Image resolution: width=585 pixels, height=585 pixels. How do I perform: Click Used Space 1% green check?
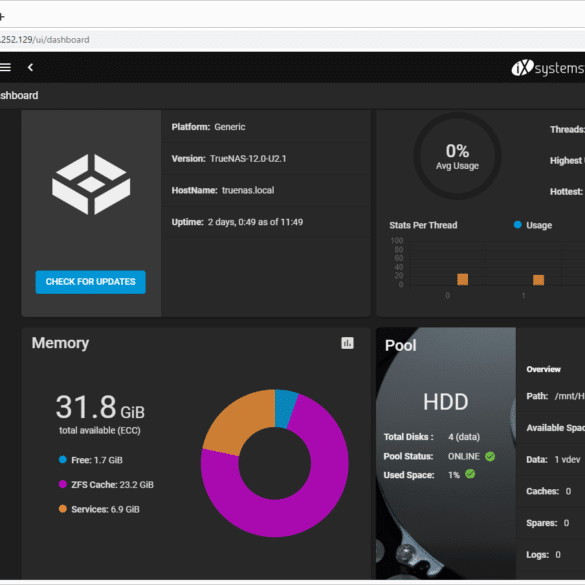(470, 474)
